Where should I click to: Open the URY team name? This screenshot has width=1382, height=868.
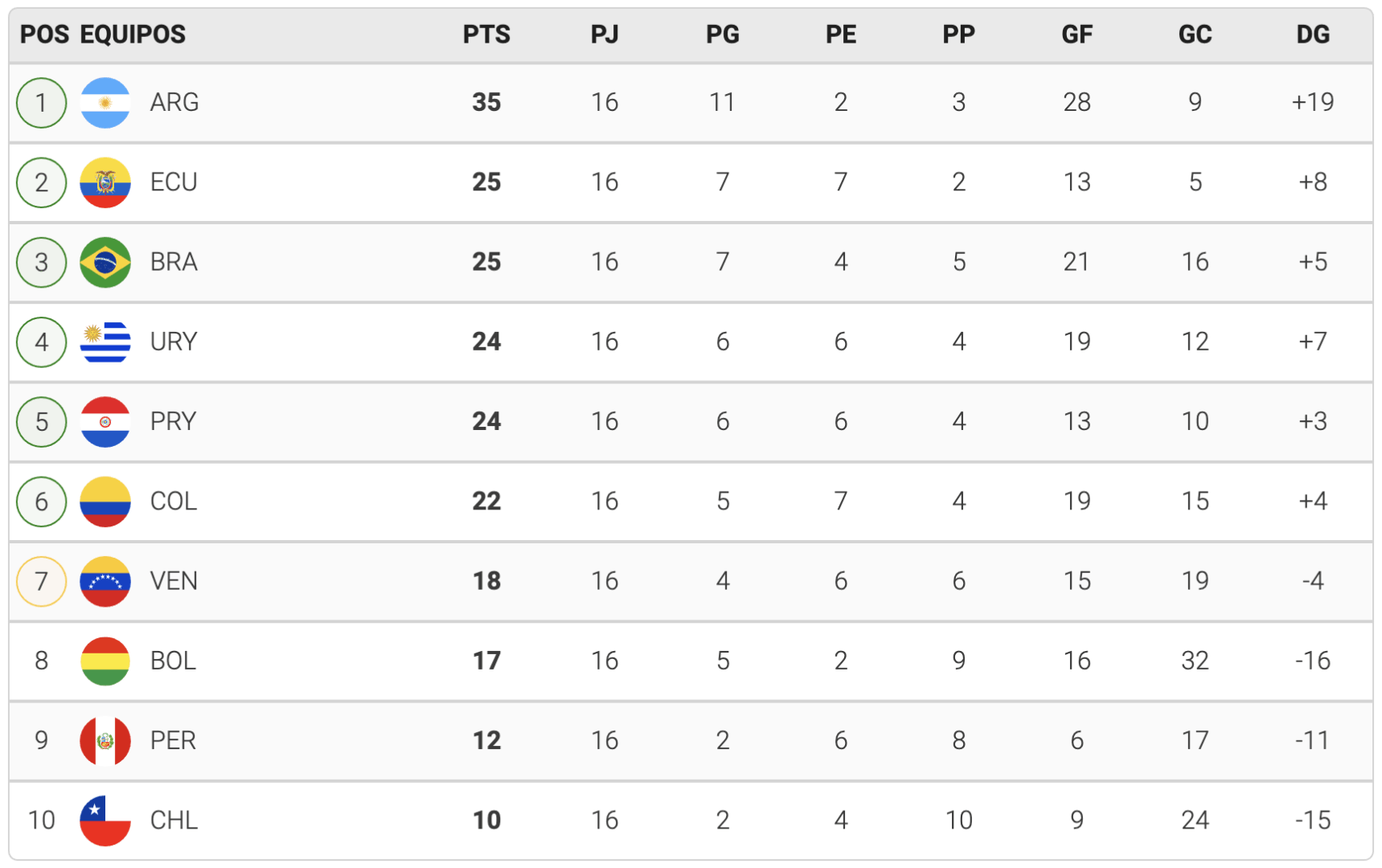coord(174,342)
